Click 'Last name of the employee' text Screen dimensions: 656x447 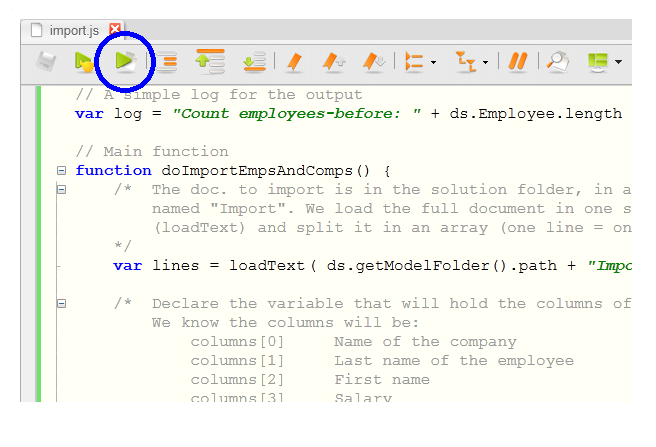click(x=454, y=360)
